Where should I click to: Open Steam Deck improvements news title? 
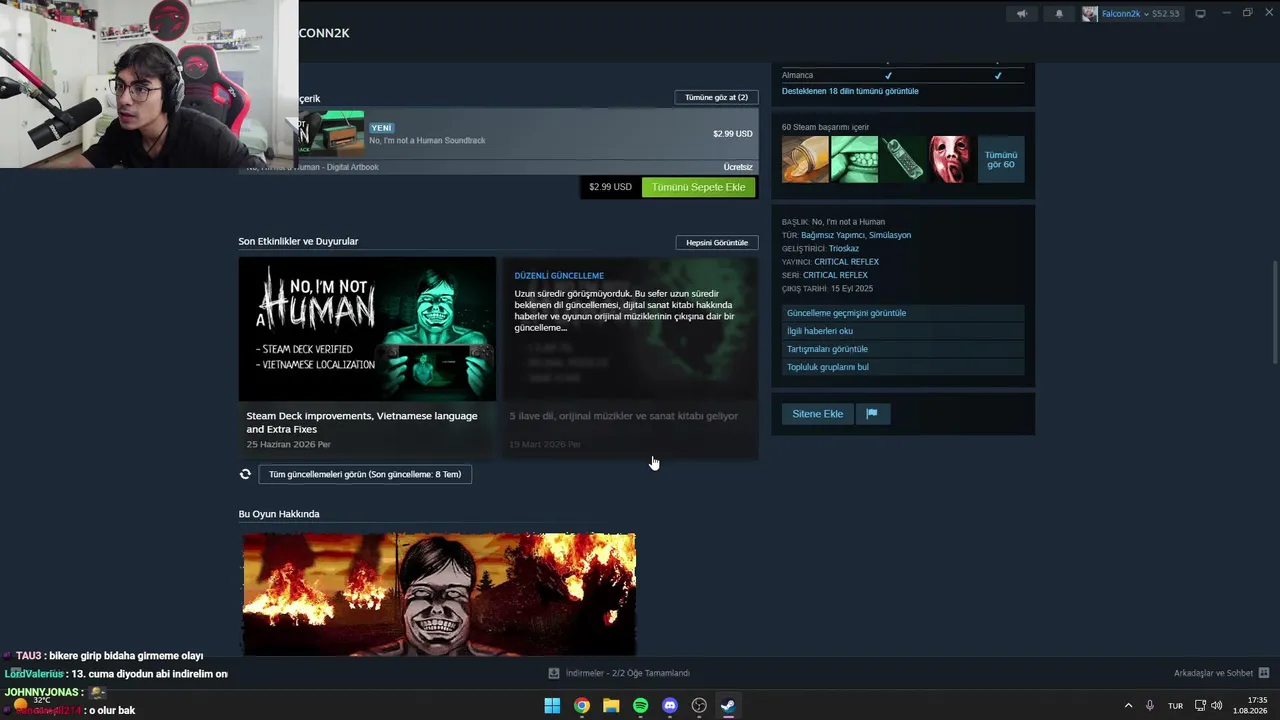pyautogui.click(x=362, y=422)
